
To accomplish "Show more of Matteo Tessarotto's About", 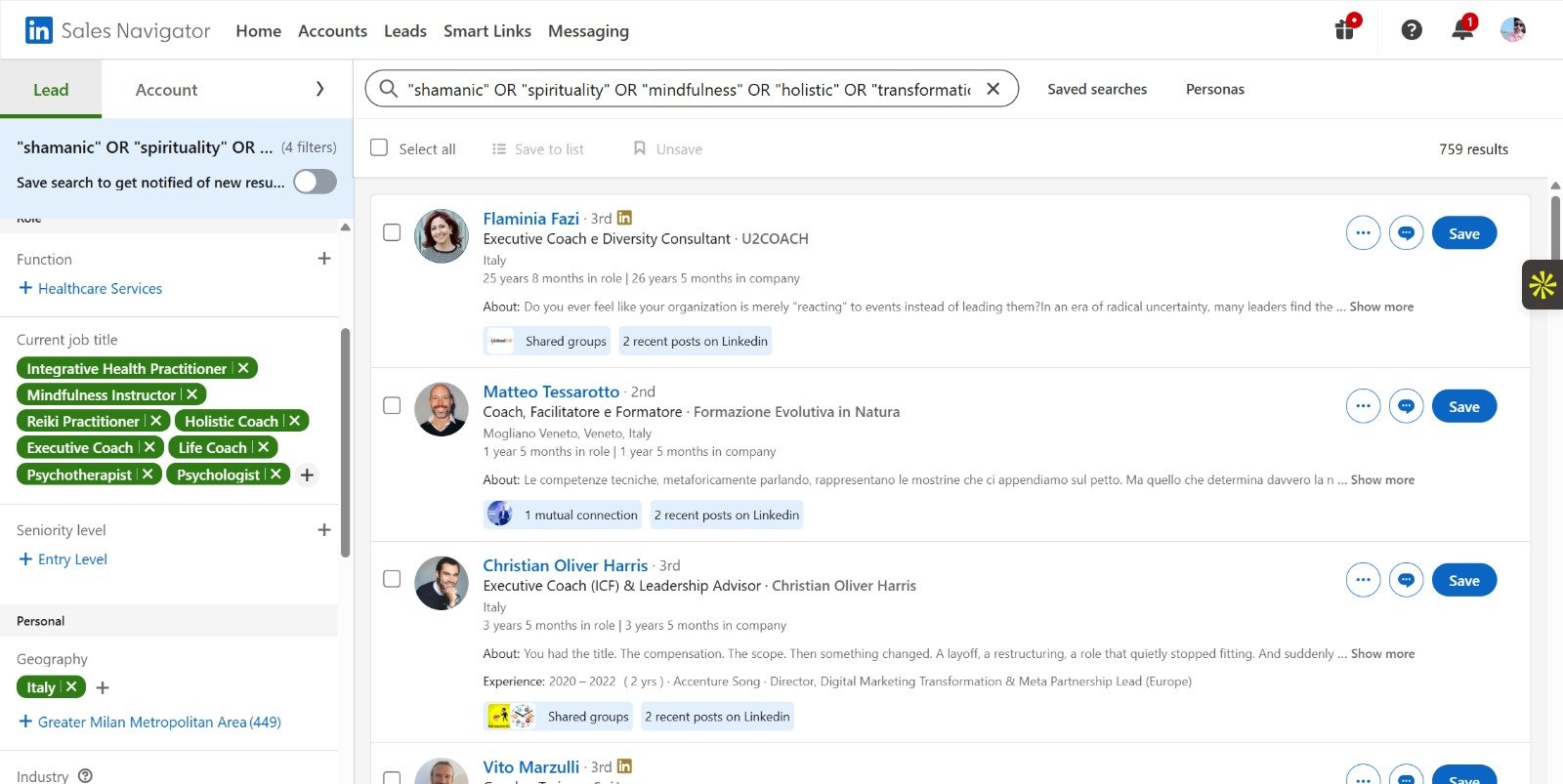I will point(1382,479).
